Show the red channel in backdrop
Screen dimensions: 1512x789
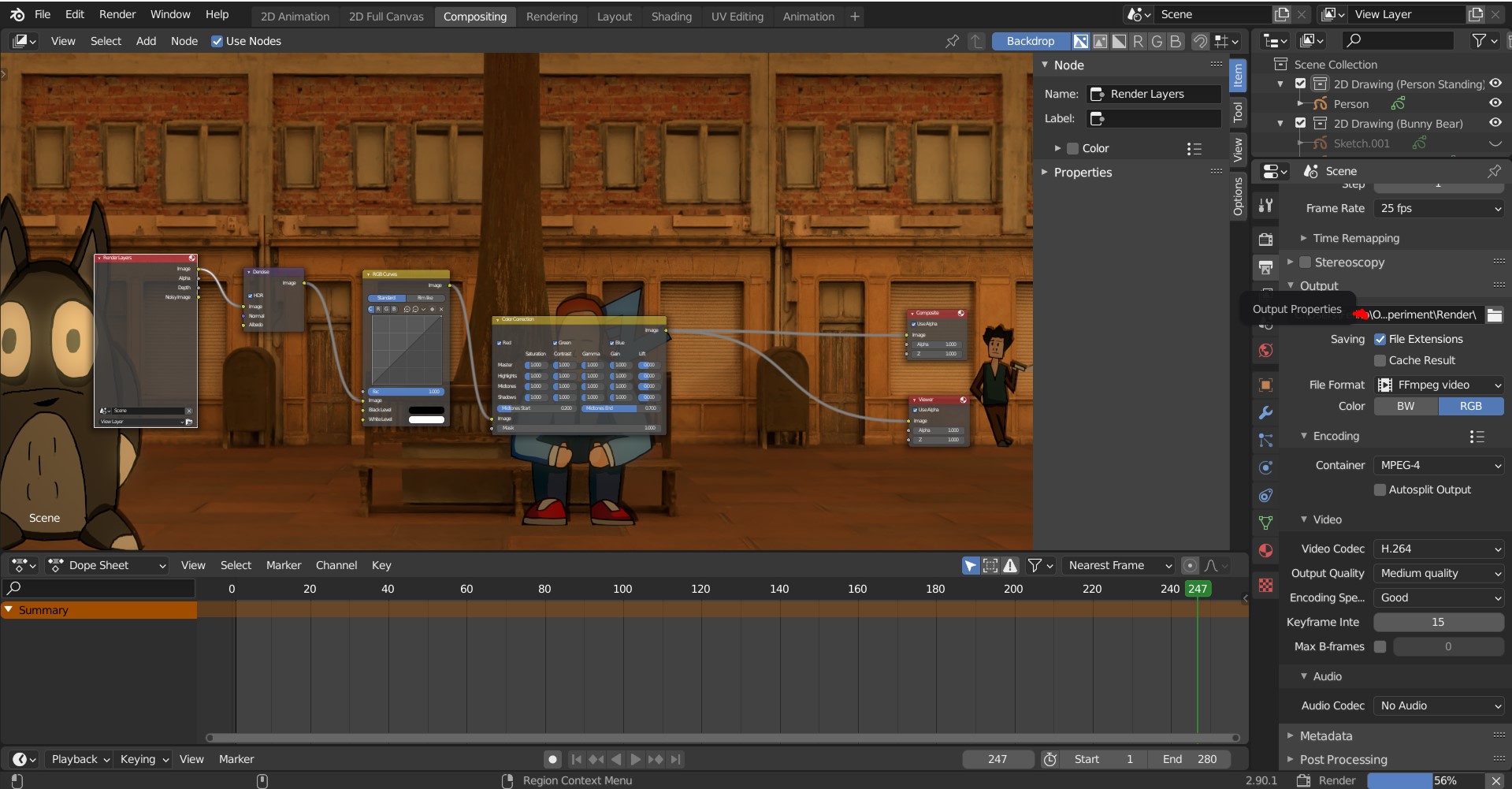(x=1138, y=41)
